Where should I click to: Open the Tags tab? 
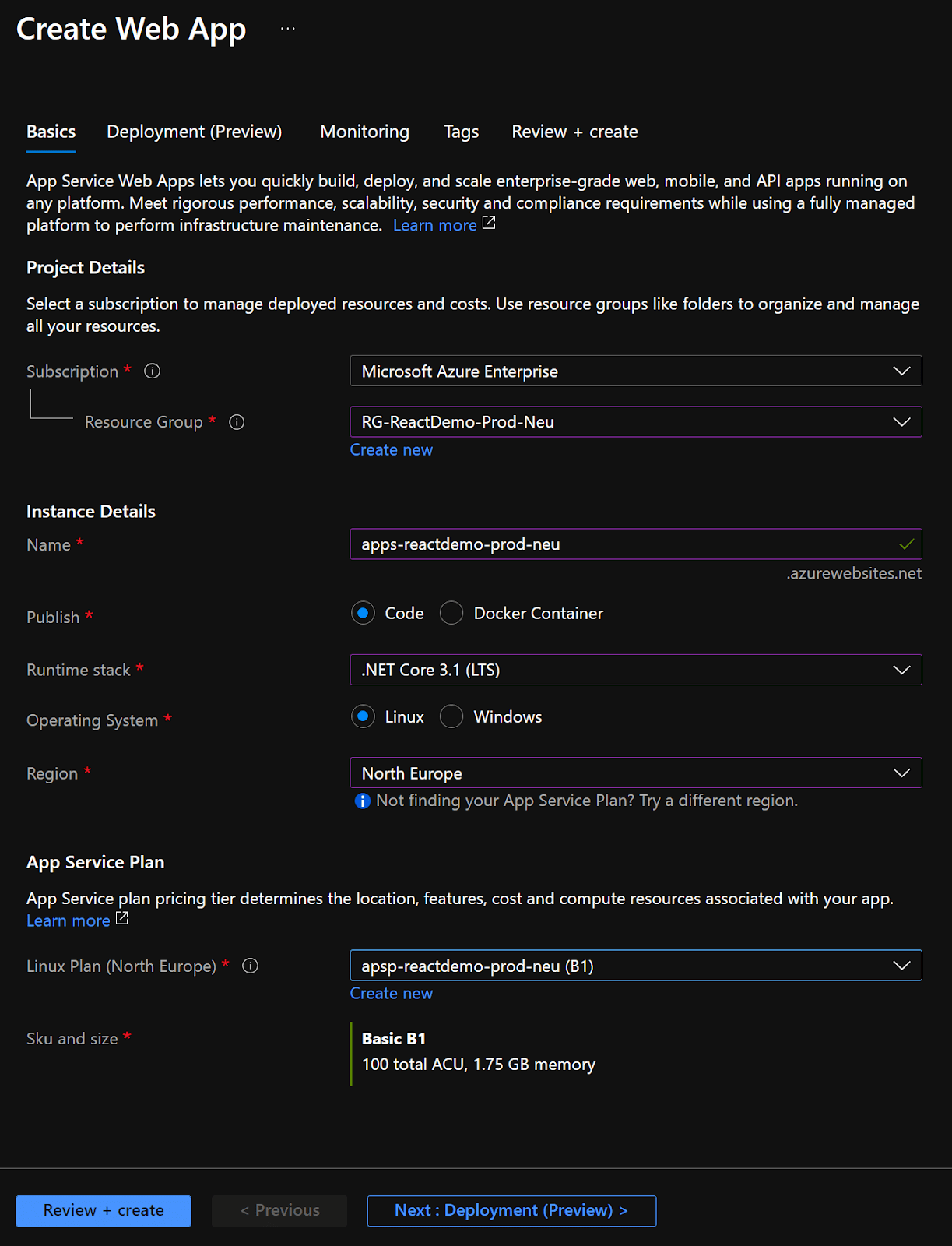(461, 132)
